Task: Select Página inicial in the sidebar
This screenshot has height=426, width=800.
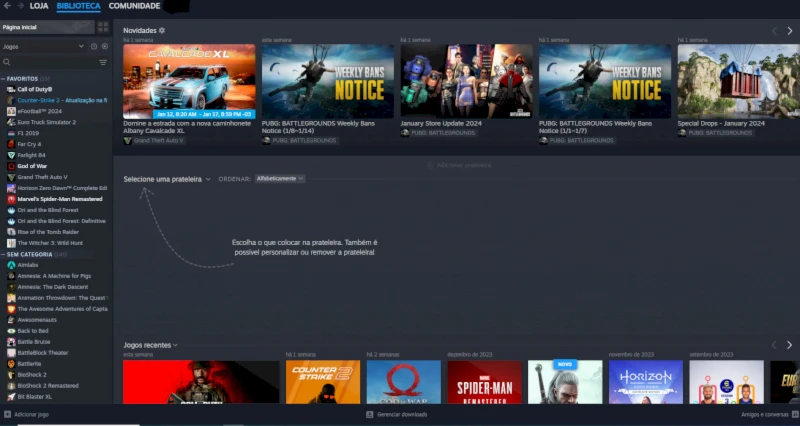Action: [x=47, y=27]
